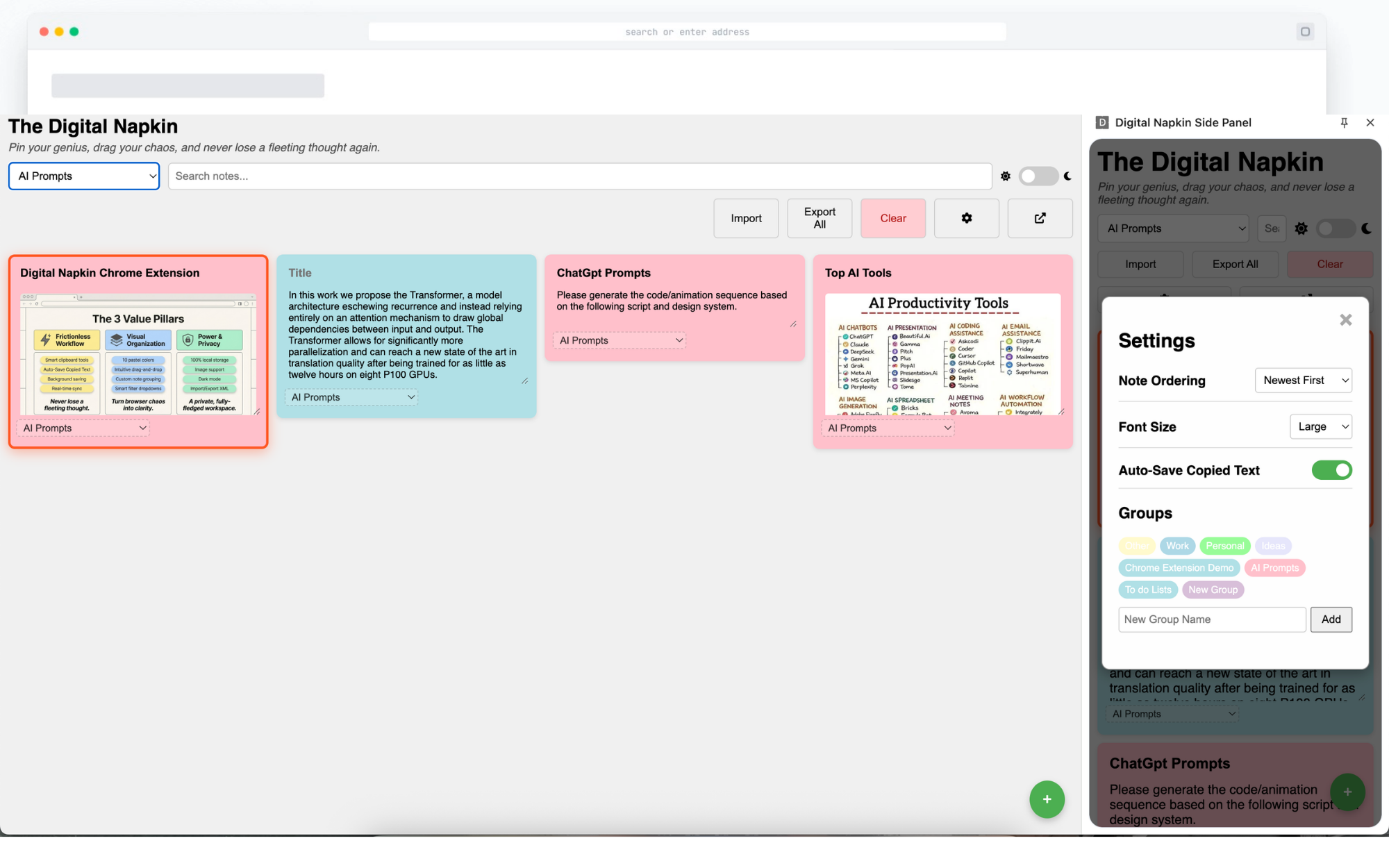Click the red Clear button
Screen dimensions: 1389x868
tap(892, 218)
